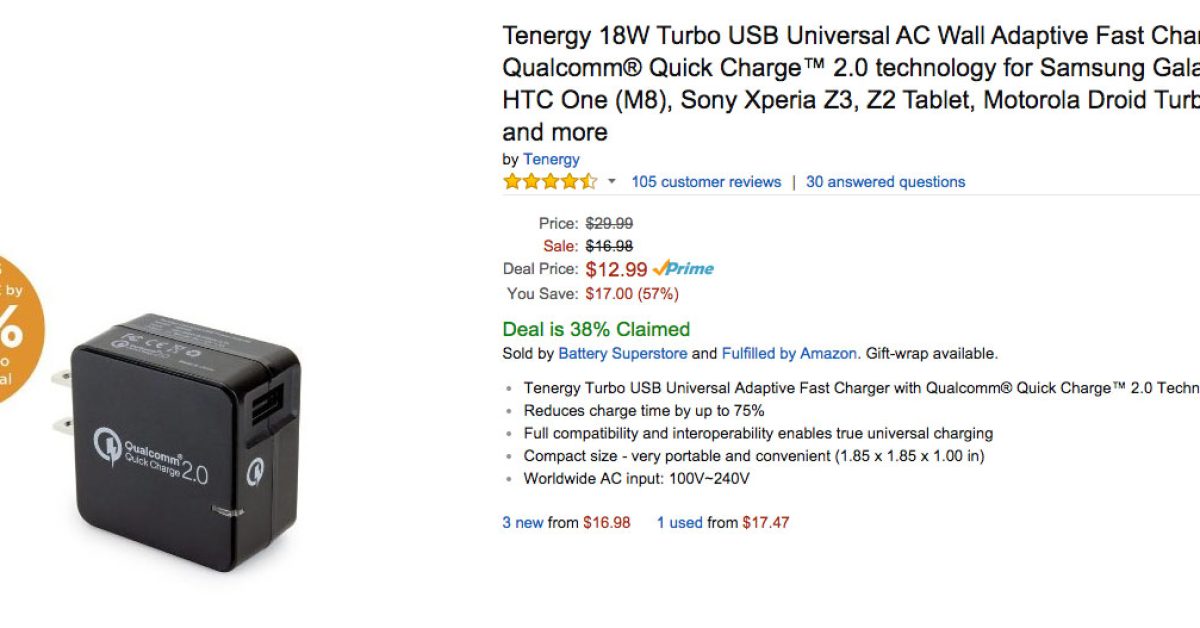Click the black charger product image
This screenshot has width=1200, height=628.
pyautogui.click(x=180, y=440)
